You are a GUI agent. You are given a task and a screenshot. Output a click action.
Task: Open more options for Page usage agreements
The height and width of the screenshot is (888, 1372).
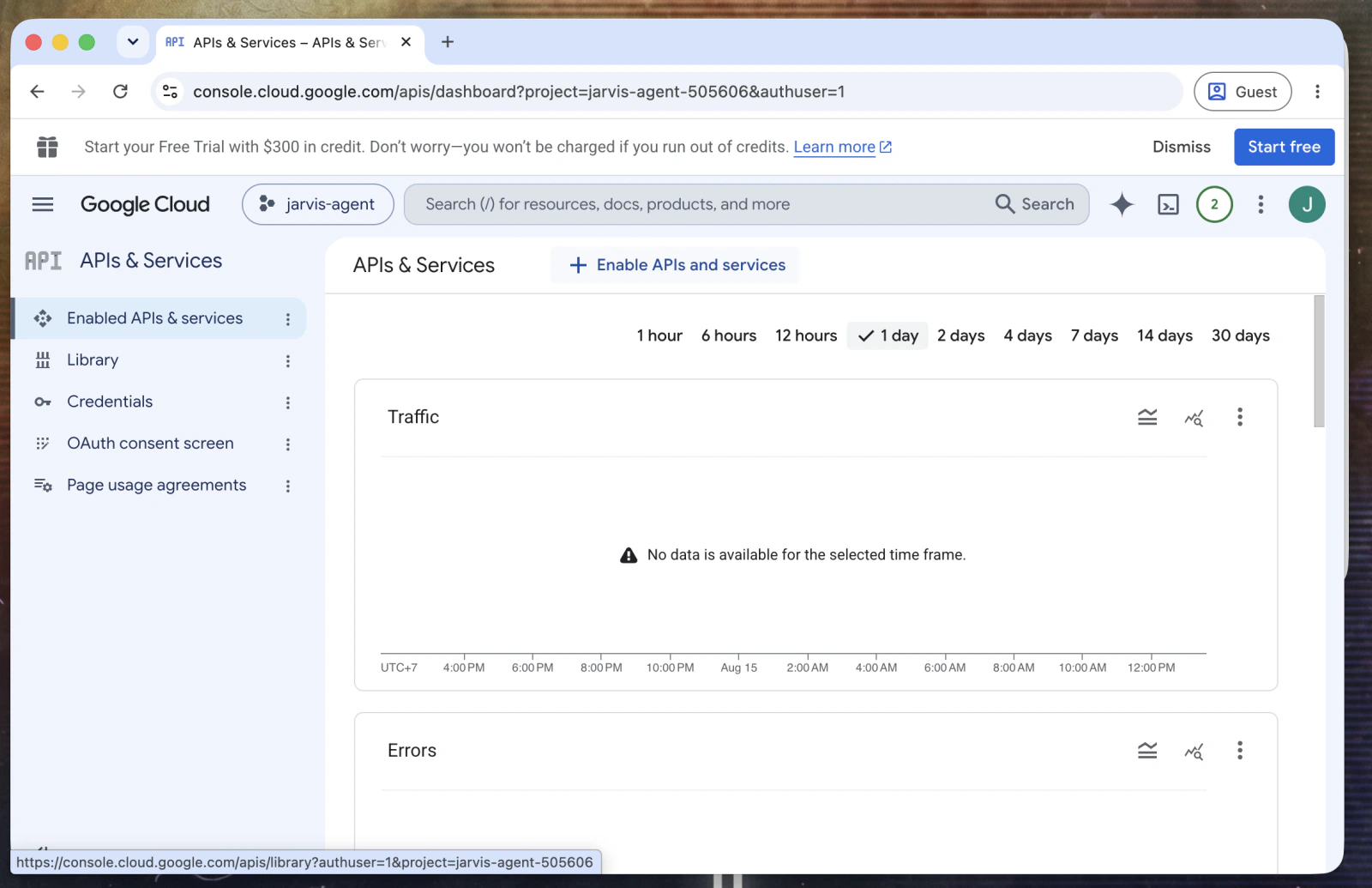pos(288,486)
